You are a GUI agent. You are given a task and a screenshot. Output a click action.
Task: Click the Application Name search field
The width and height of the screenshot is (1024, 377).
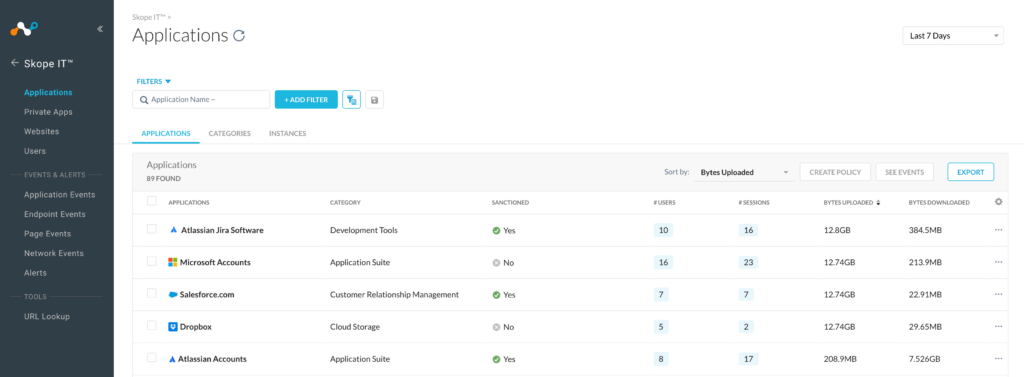click(x=201, y=99)
